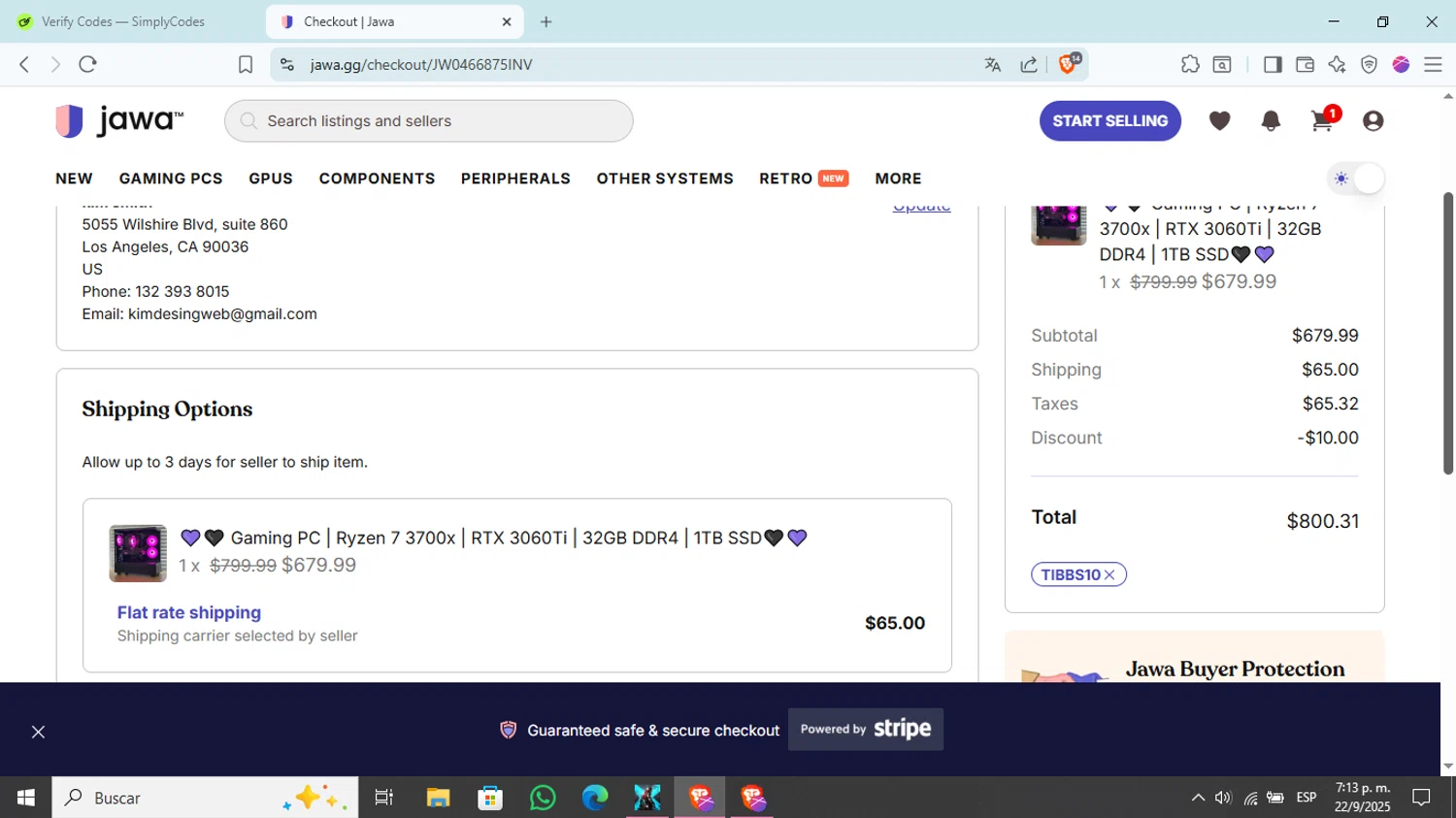Open the site information icon in address bar
The width and height of the screenshot is (1456, 818).
[286, 64]
